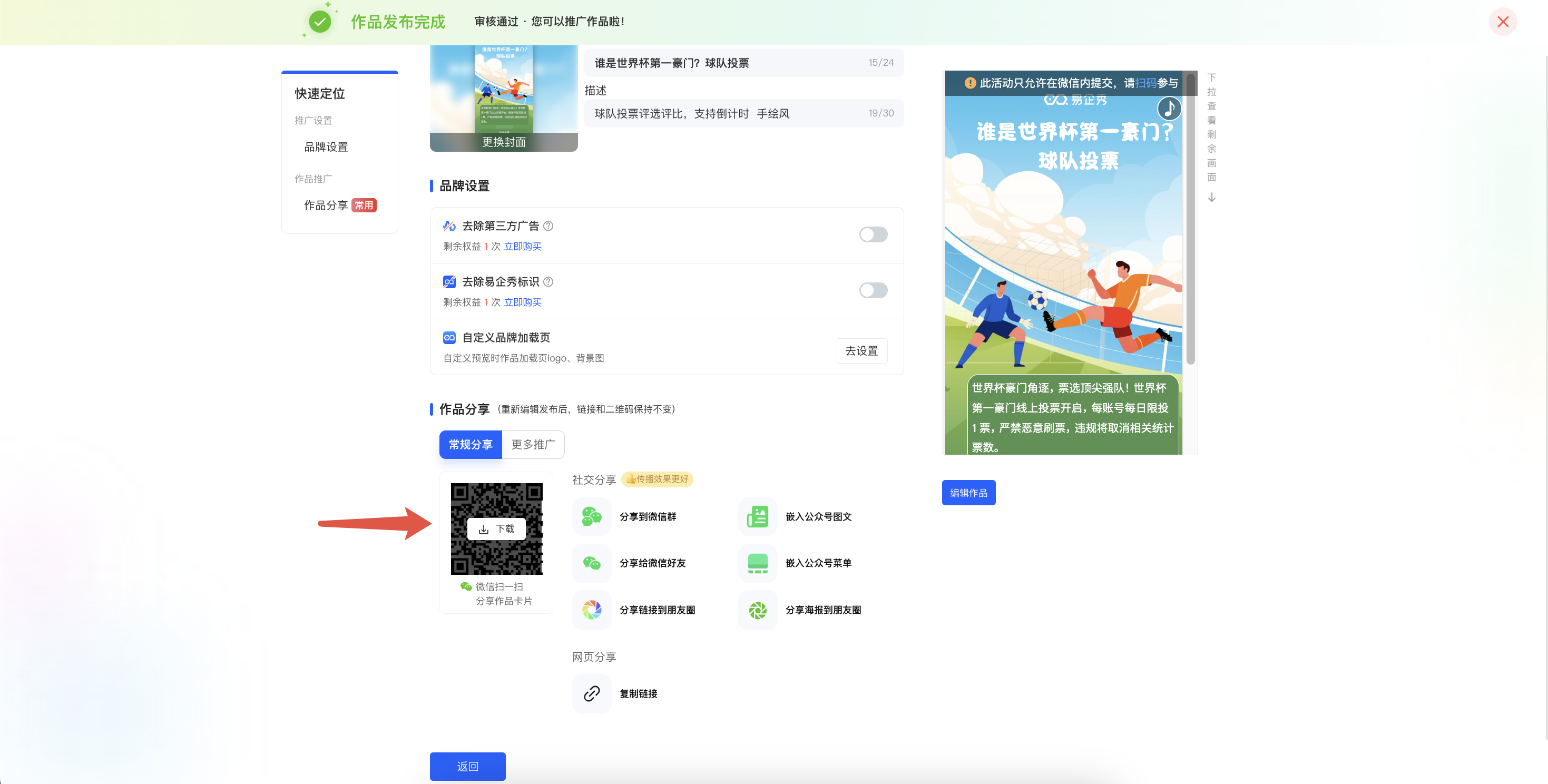Click the 去除易企秀标识 row icon
Screen dimensions: 1548x784
click(449, 282)
